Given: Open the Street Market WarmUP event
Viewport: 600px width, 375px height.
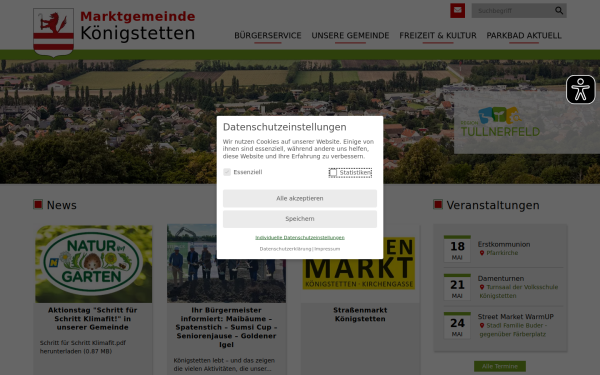Looking at the screenshot, I should coord(515,317).
